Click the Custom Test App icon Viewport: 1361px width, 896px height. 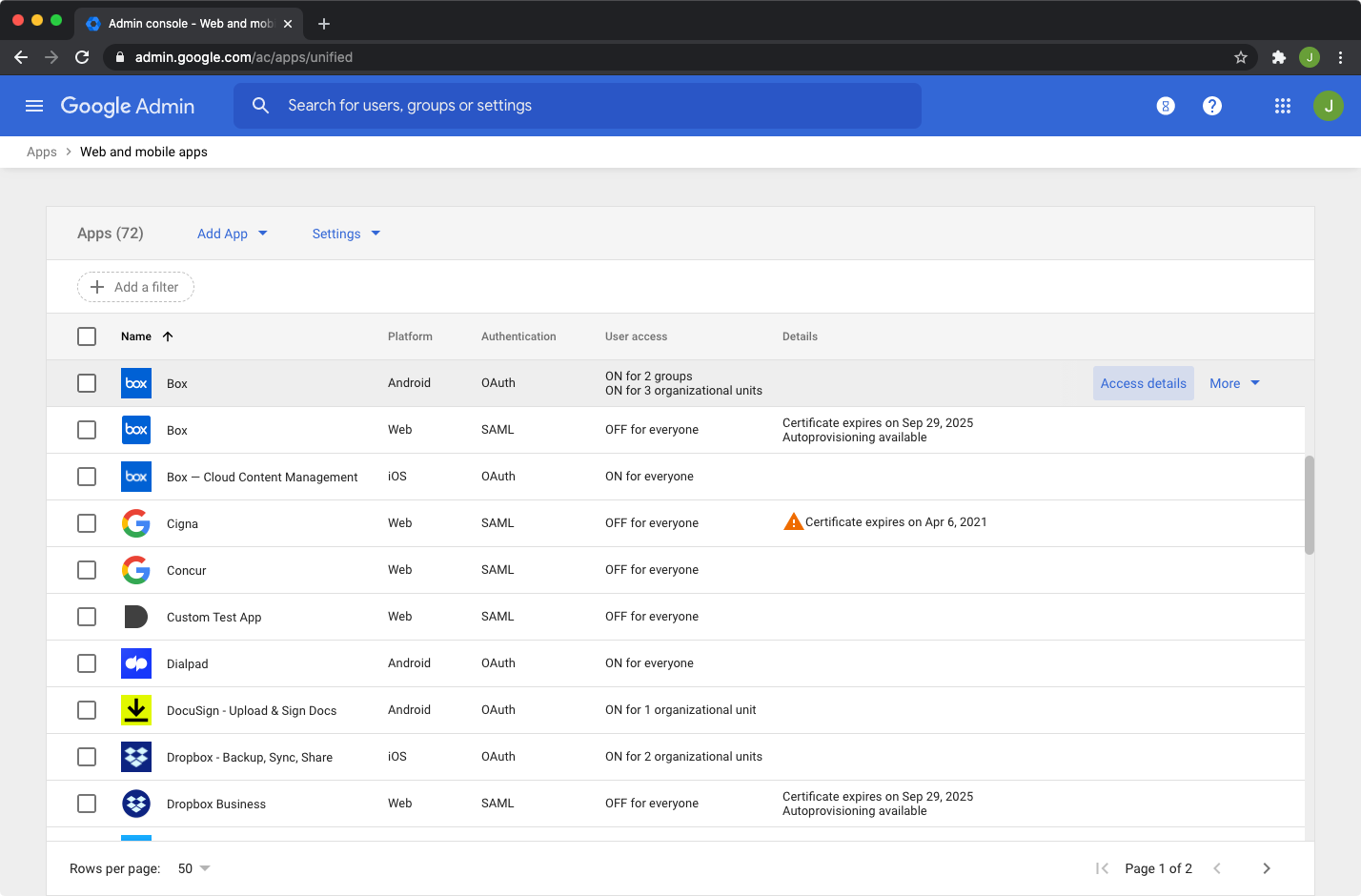coord(136,617)
